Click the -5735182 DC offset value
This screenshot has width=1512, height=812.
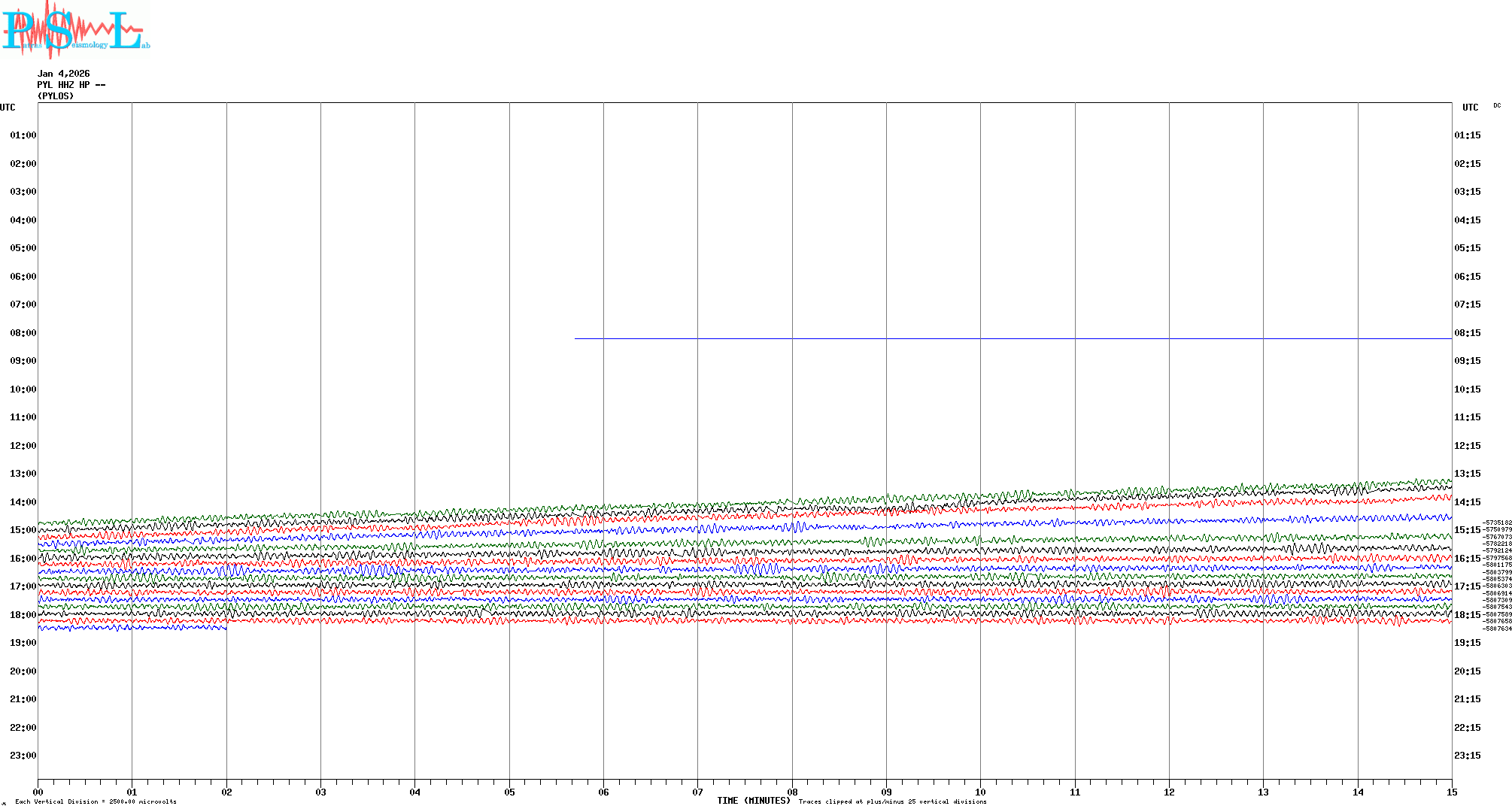coord(1497,523)
